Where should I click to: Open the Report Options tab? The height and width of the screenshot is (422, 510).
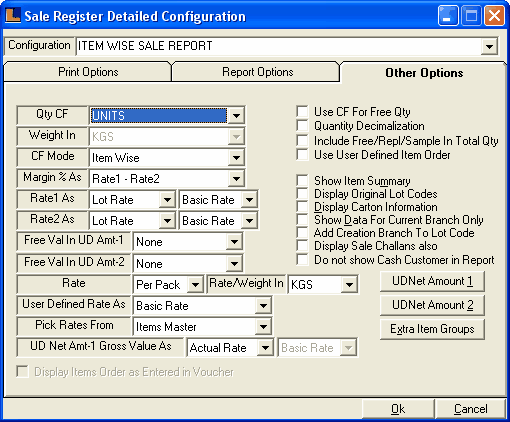point(257,72)
